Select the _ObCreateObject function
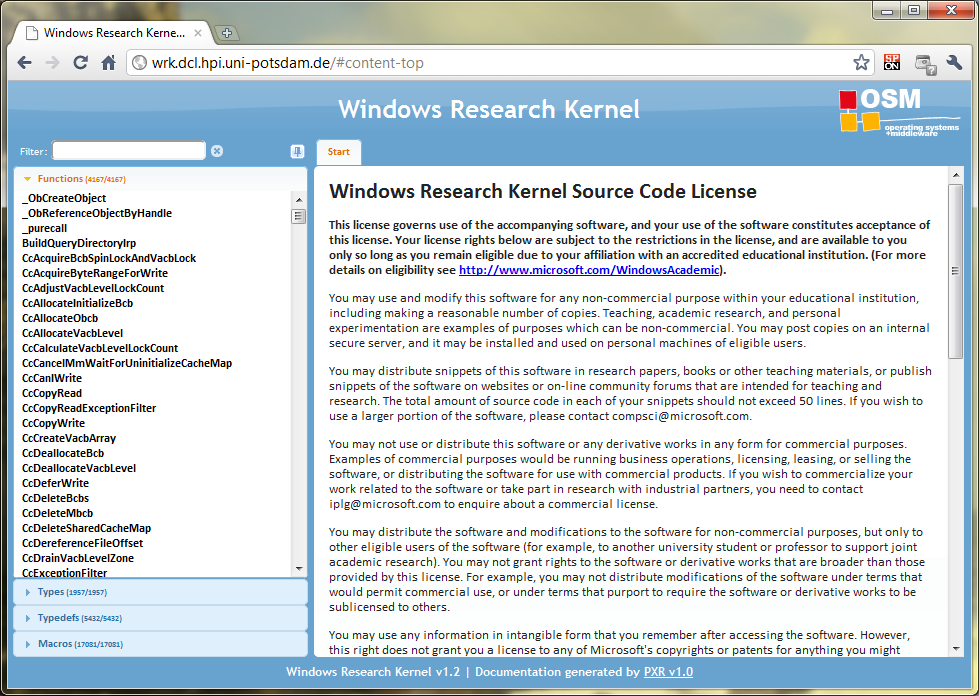The image size is (979, 696). click(x=64, y=198)
